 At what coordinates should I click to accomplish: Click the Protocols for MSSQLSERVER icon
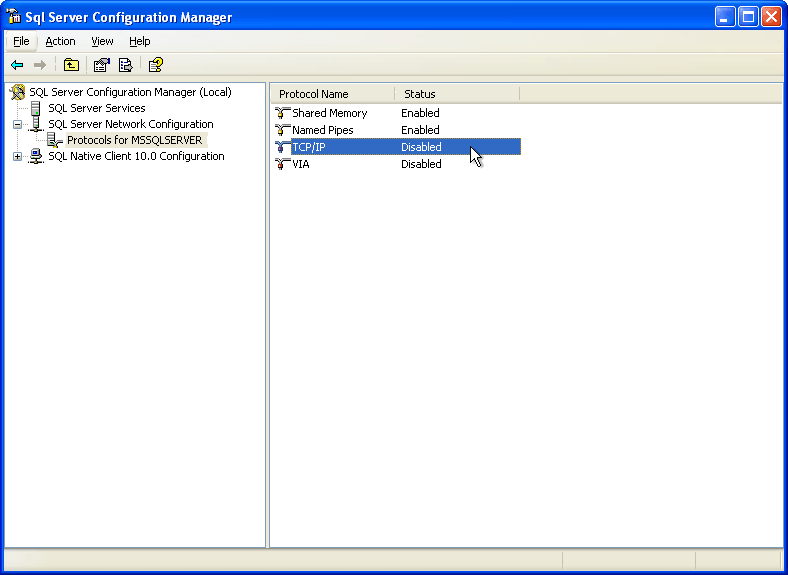(54, 140)
